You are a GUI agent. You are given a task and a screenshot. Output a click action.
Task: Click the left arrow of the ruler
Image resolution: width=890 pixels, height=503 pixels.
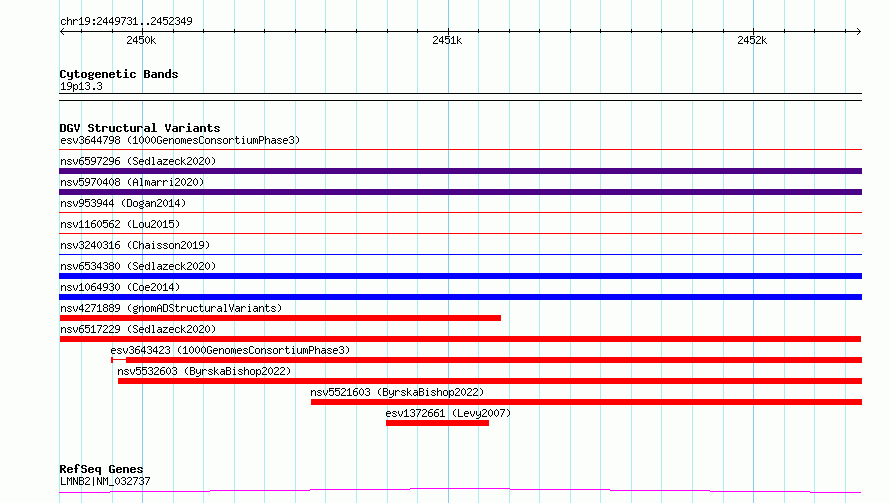click(62, 31)
